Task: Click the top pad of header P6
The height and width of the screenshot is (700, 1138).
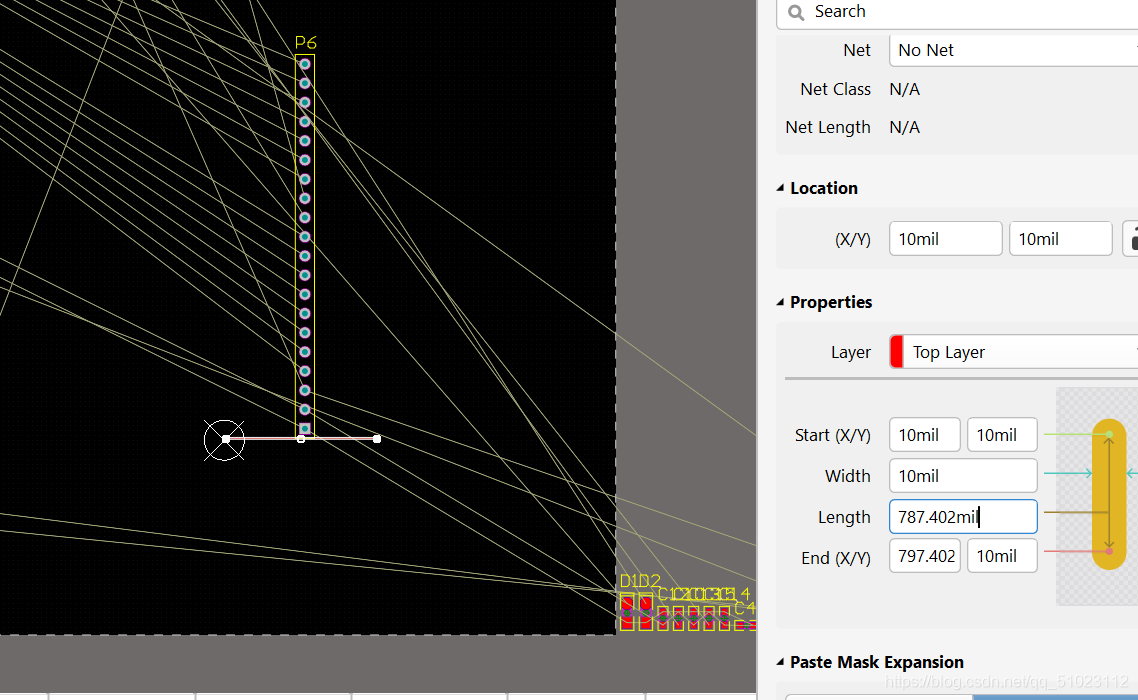Action: [x=305, y=64]
